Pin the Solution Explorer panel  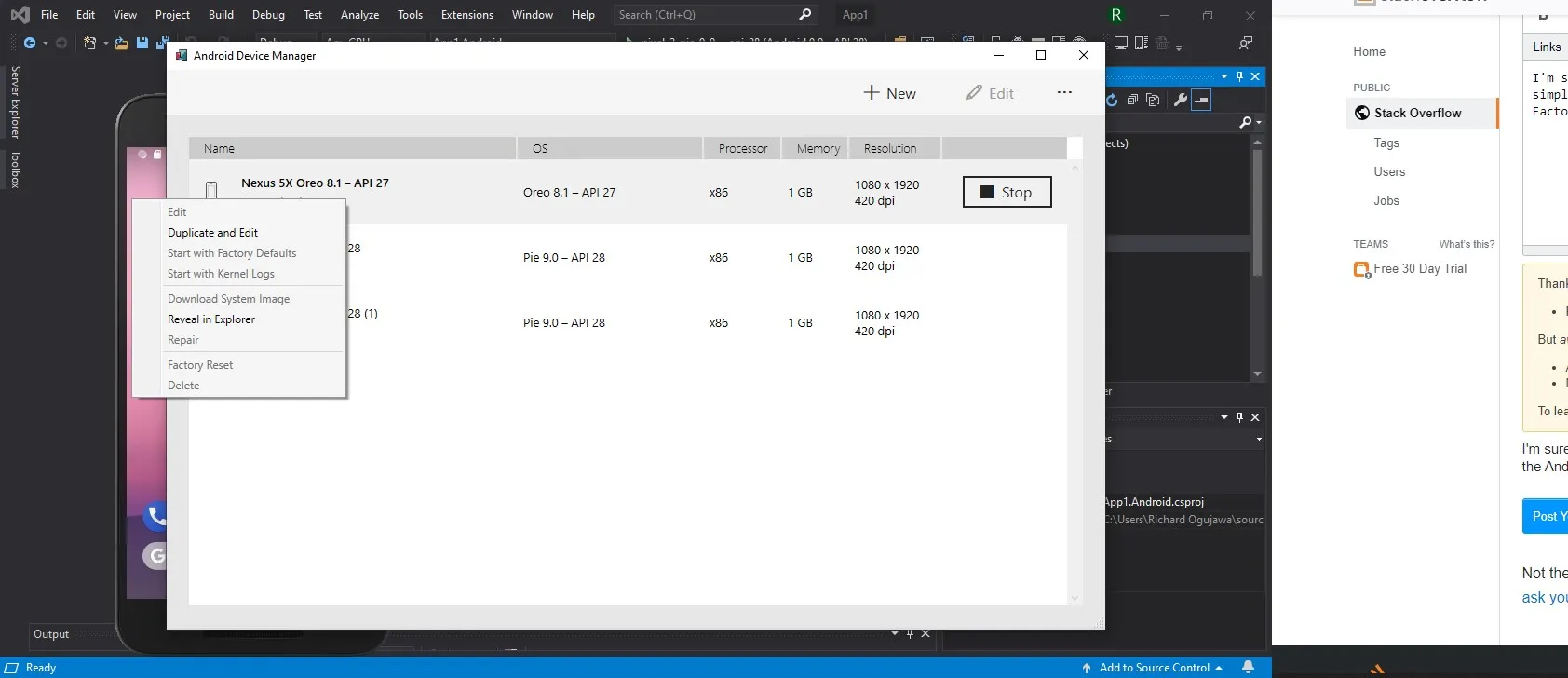(x=1239, y=76)
